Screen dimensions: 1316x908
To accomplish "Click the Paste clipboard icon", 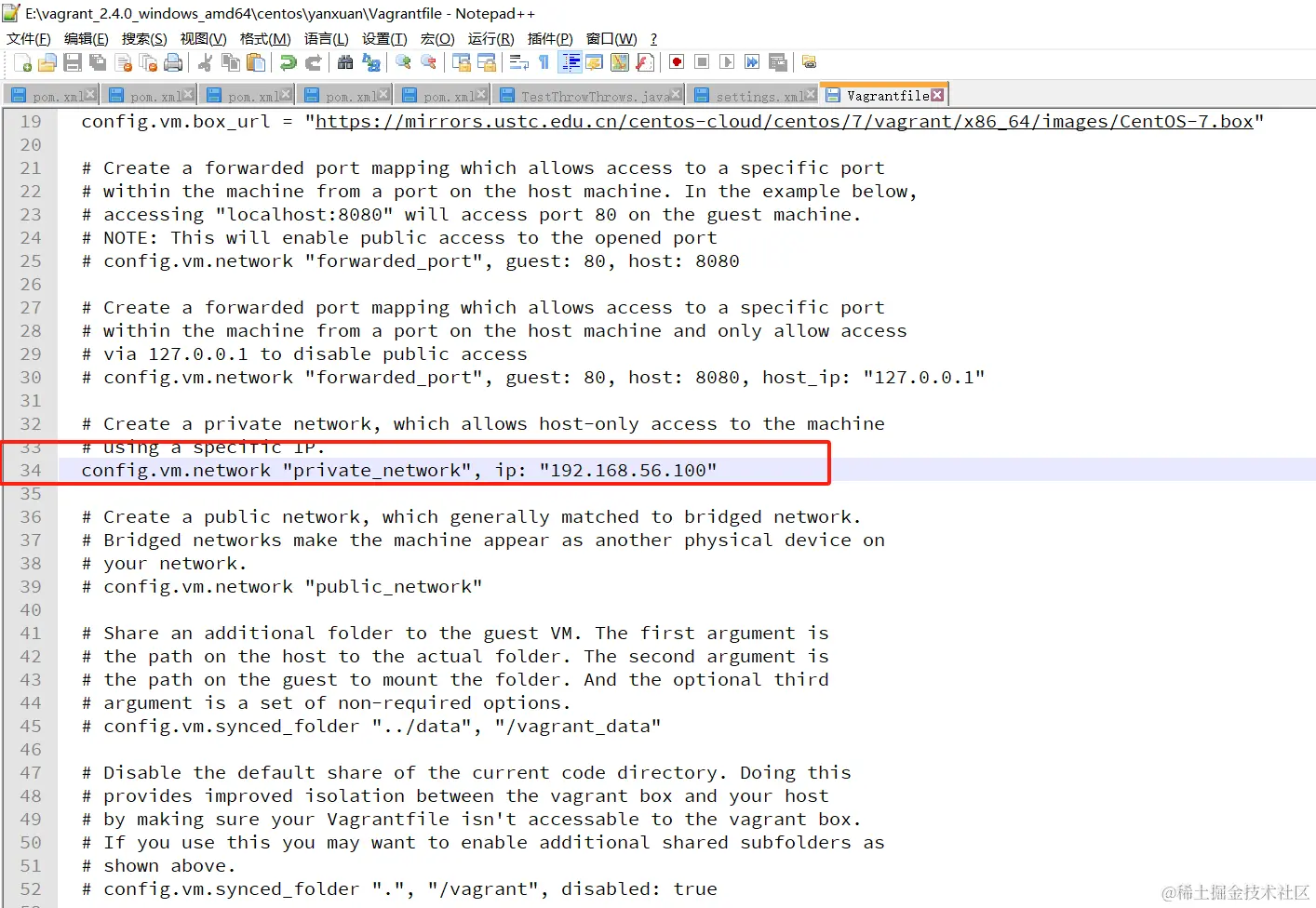I will 256,62.
